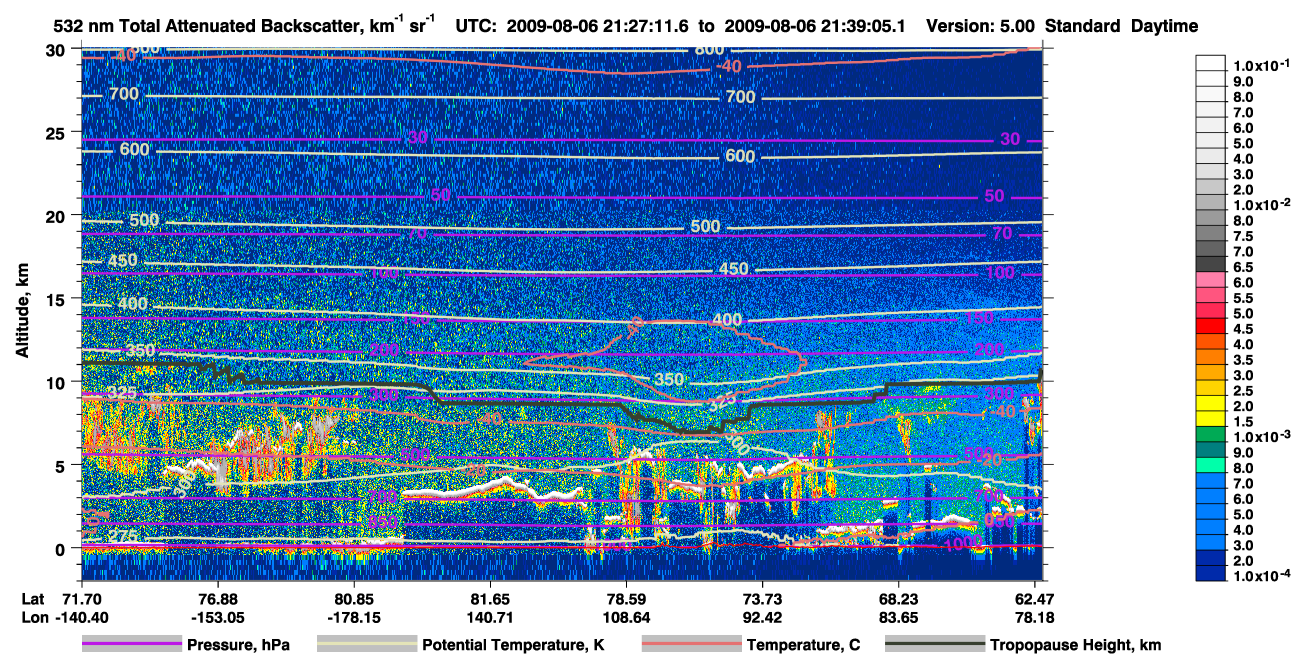This screenshot has height=667, width=1300.
Task: Click the latitude value '71.70'
Action: (x=81, y=598)
